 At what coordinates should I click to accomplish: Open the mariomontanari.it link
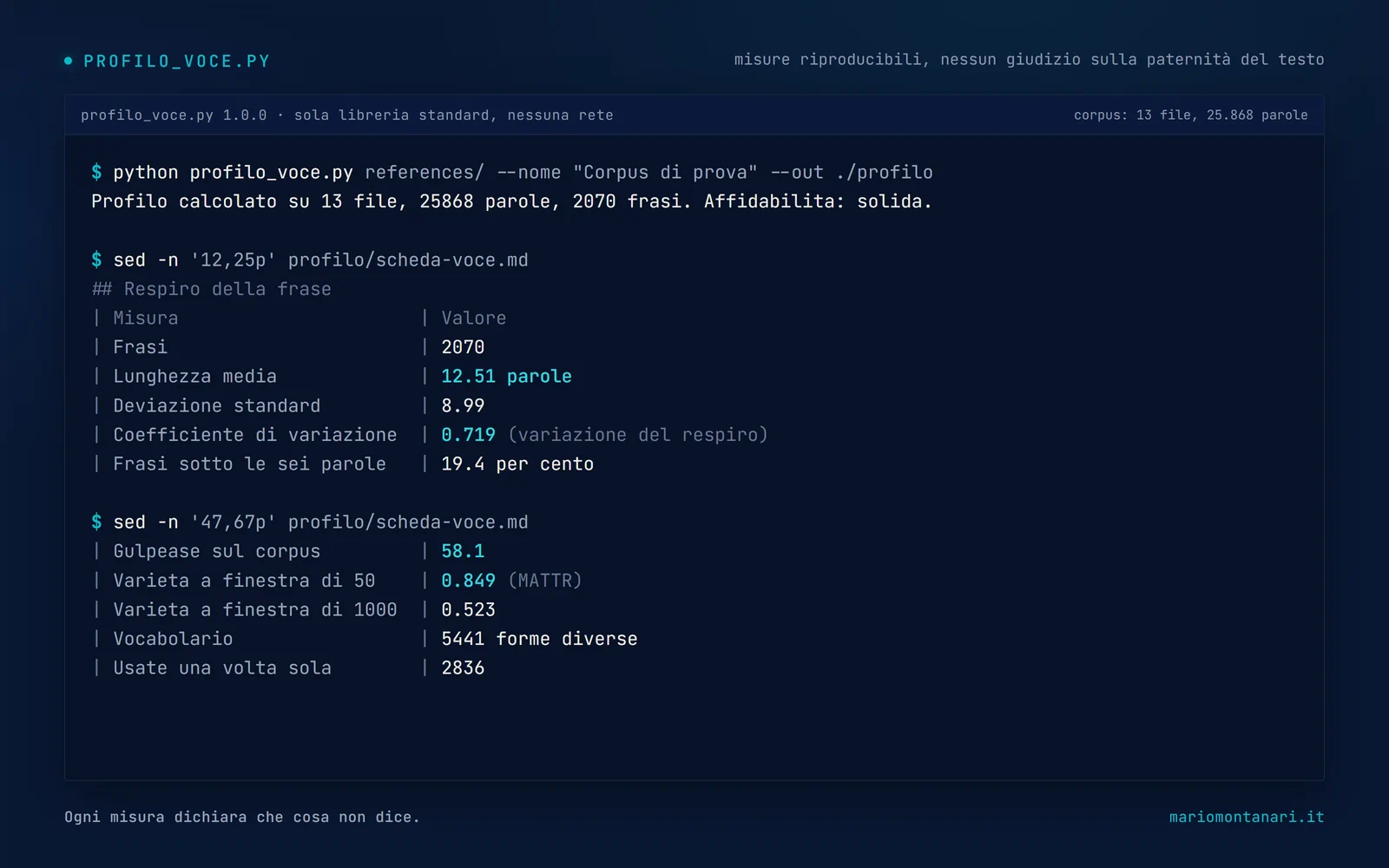1247,817
